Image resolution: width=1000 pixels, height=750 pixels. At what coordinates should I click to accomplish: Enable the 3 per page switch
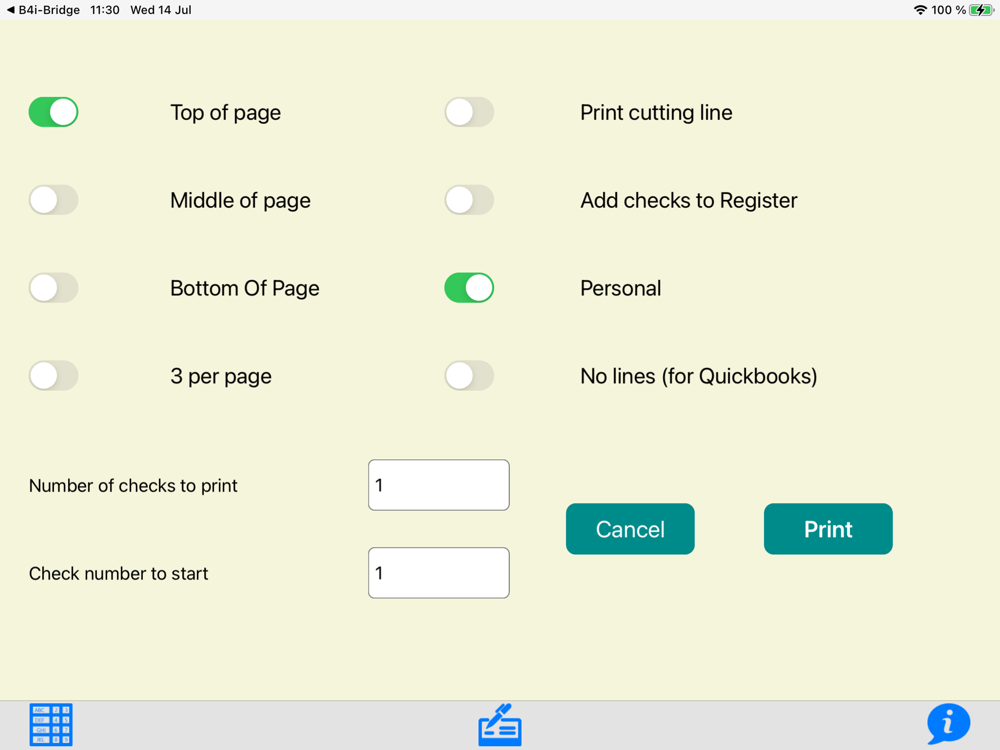click(54, 376)
